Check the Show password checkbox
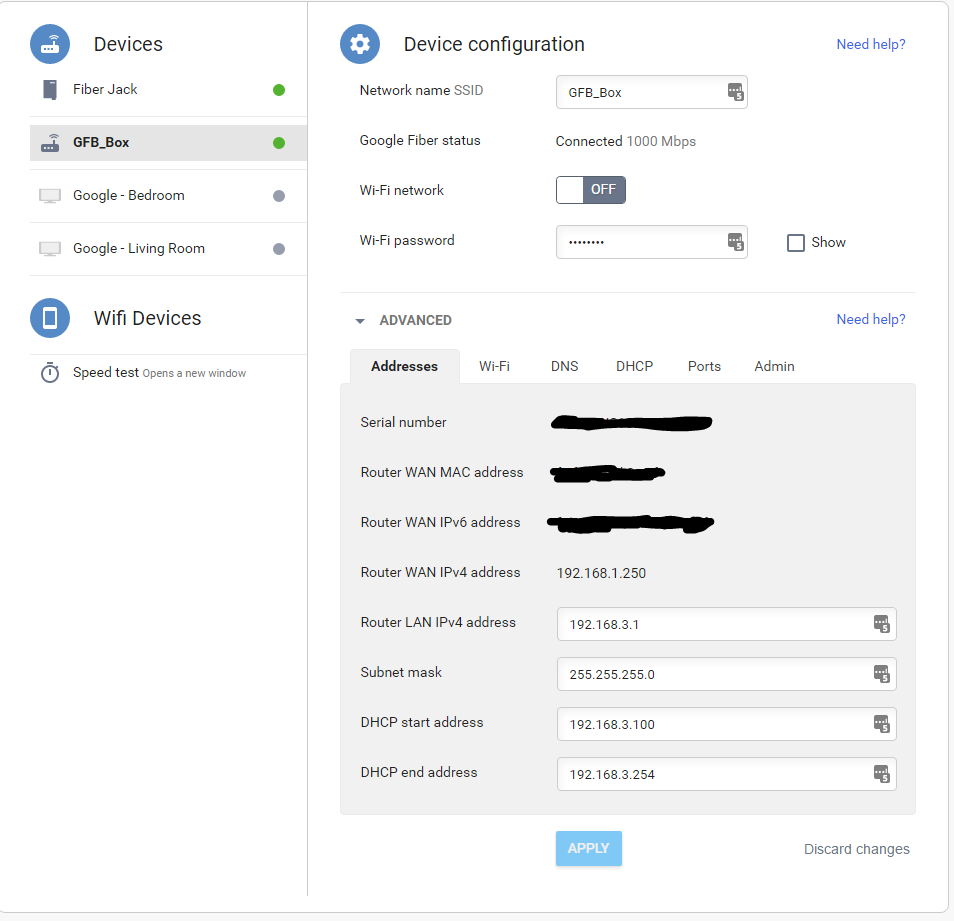The height and width of the screenshot is (921, 954). click(796, 243)
